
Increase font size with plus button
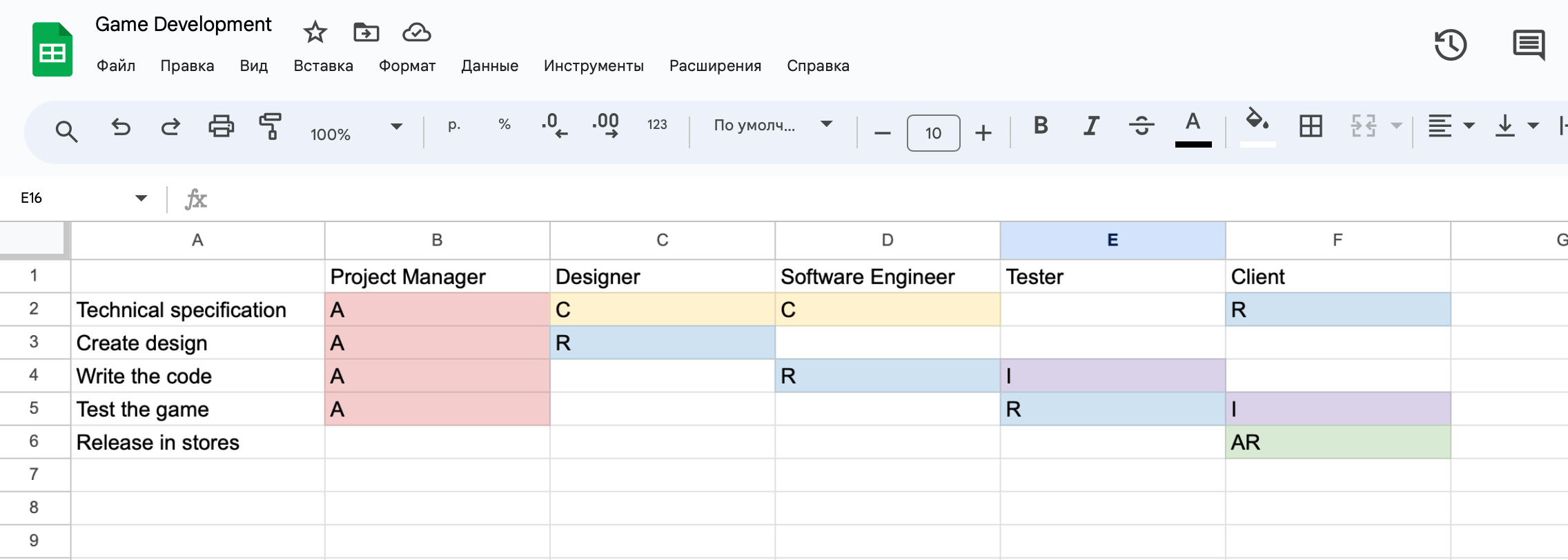click(x=983, y=133)
